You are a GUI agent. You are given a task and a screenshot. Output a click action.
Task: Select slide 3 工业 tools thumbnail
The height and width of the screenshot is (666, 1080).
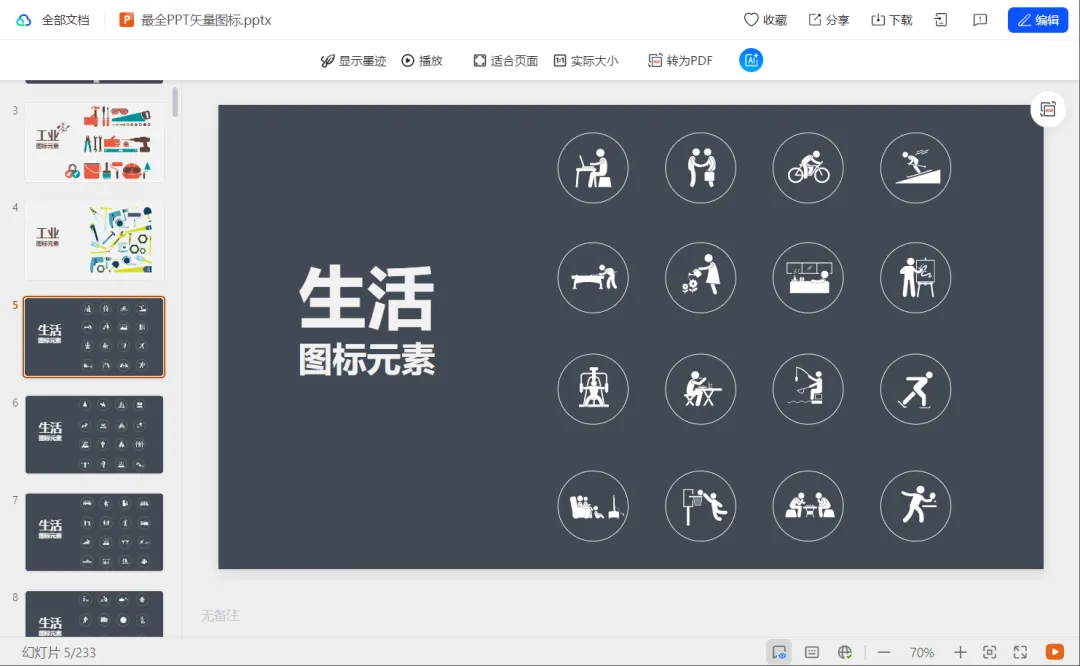point(94,143)
